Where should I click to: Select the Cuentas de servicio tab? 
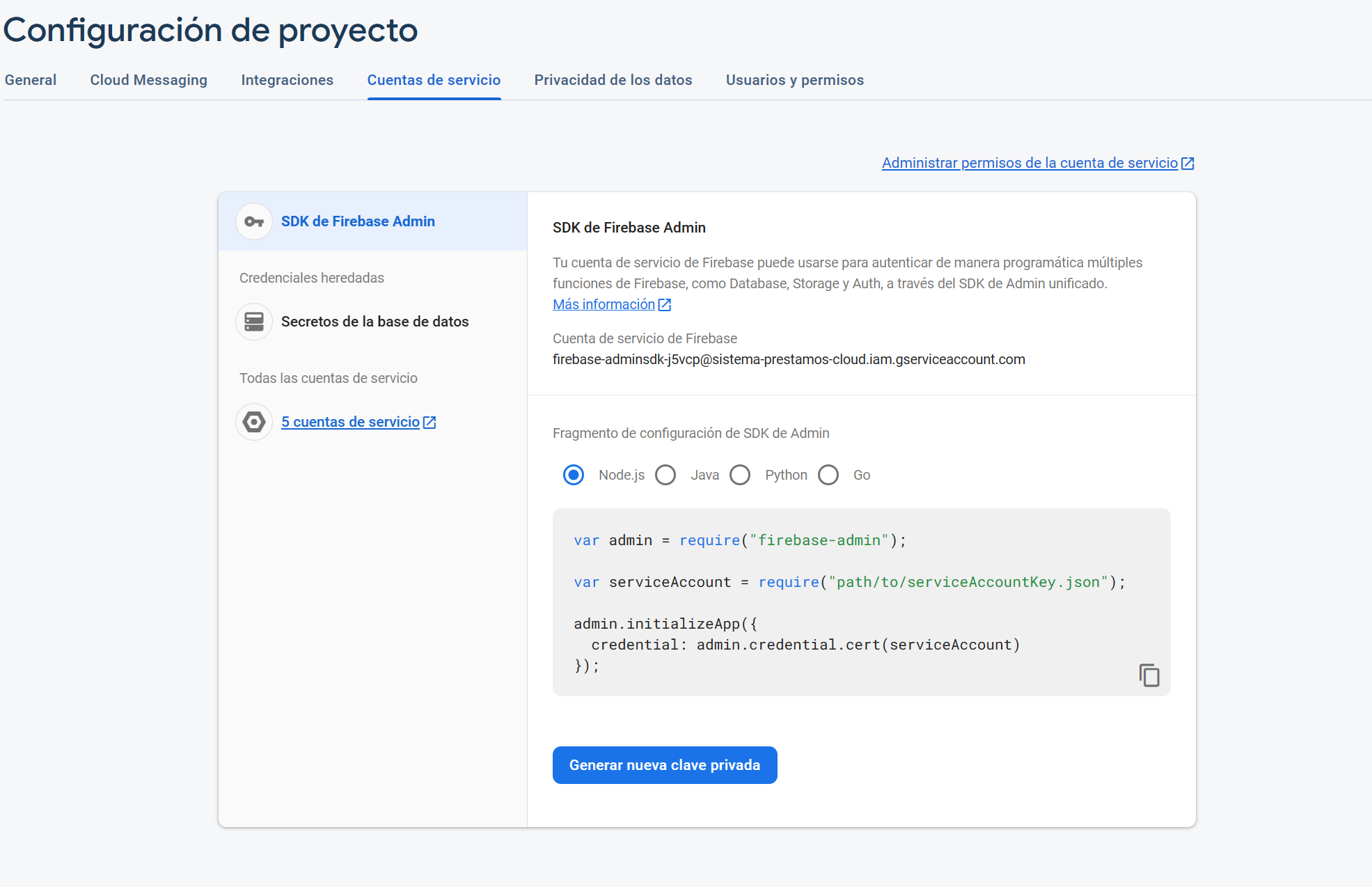coord(434,80)
